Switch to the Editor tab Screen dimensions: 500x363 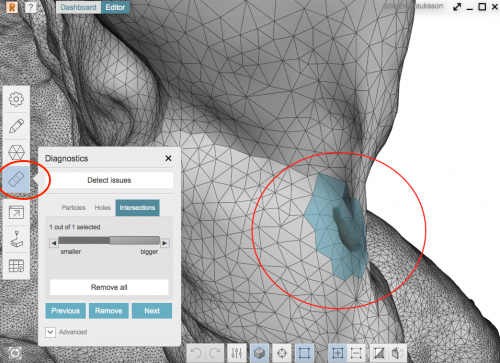click(115, 7)
